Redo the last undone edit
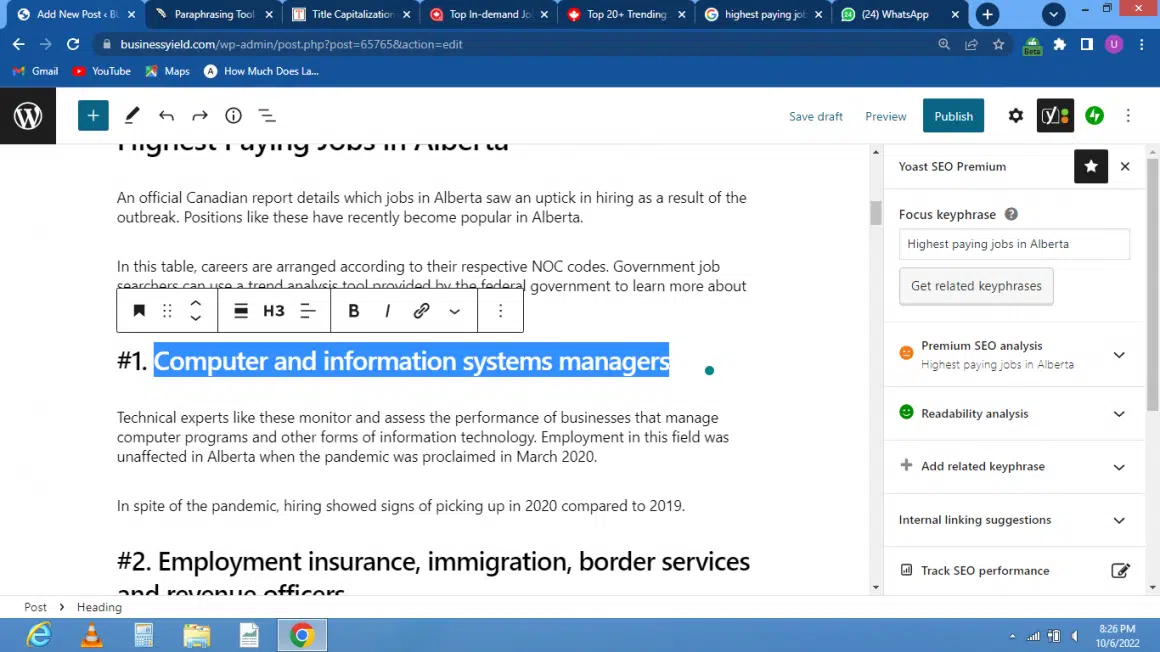 click(x=200, y=116)
